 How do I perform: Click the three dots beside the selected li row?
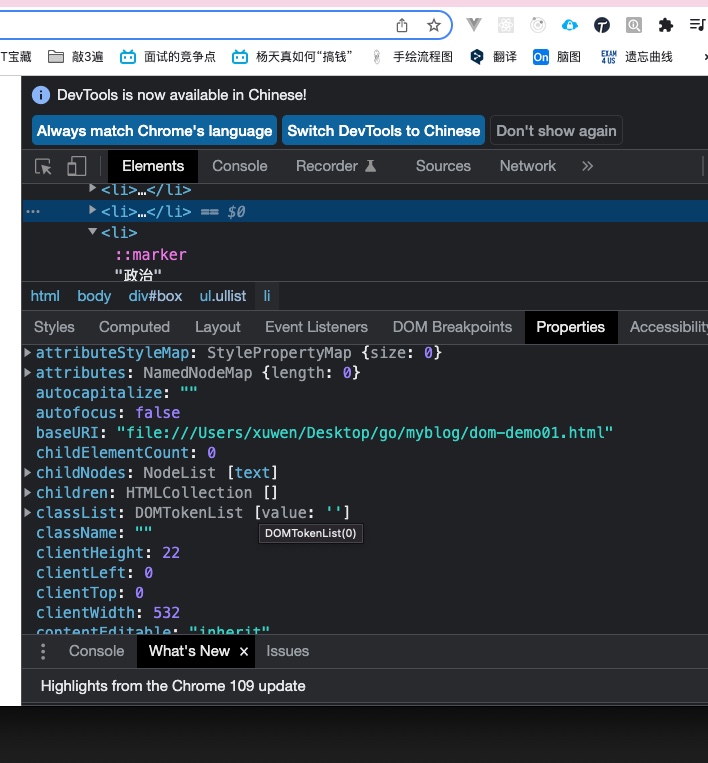point(33,211)
